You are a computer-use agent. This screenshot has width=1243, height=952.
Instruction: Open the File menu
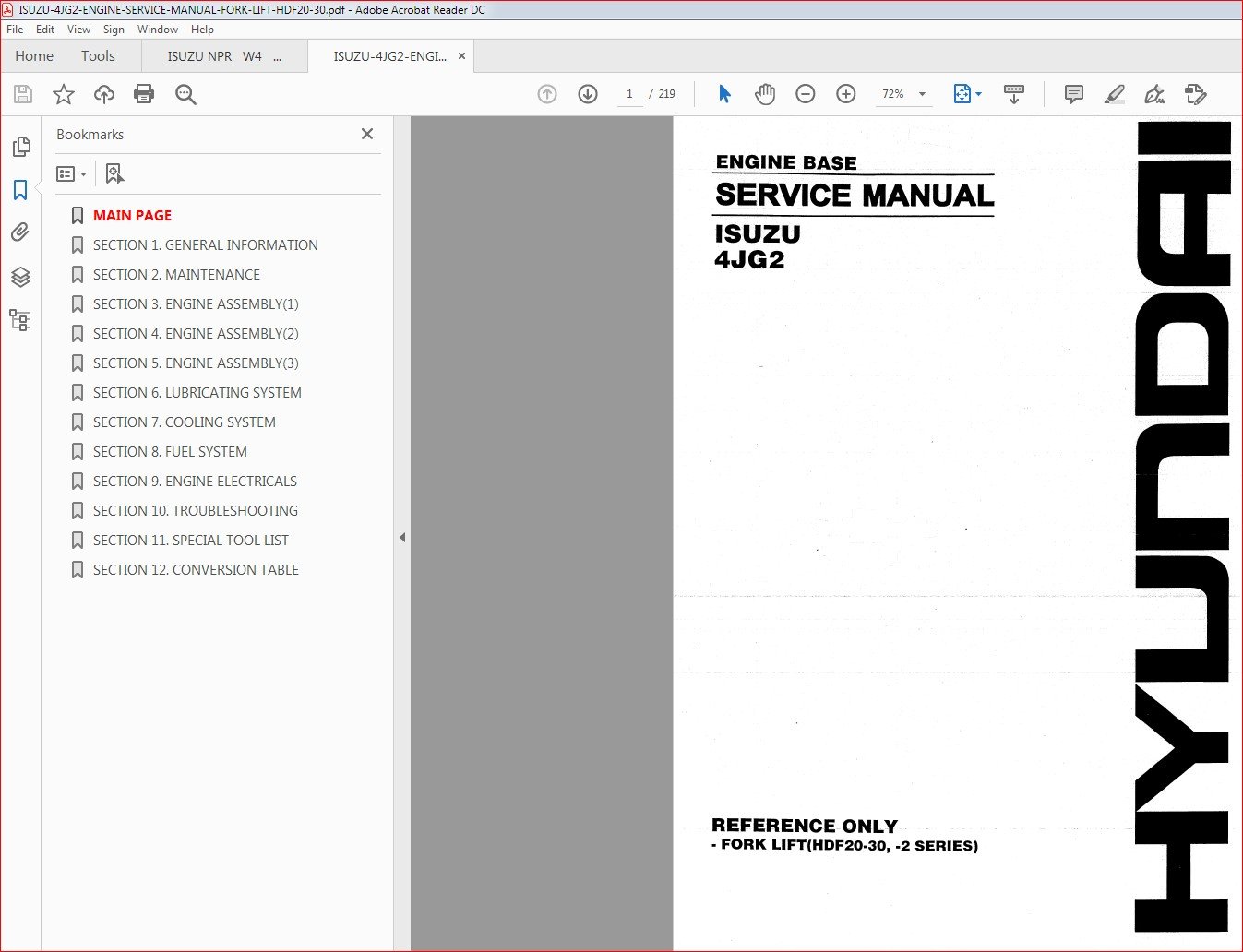15,30
